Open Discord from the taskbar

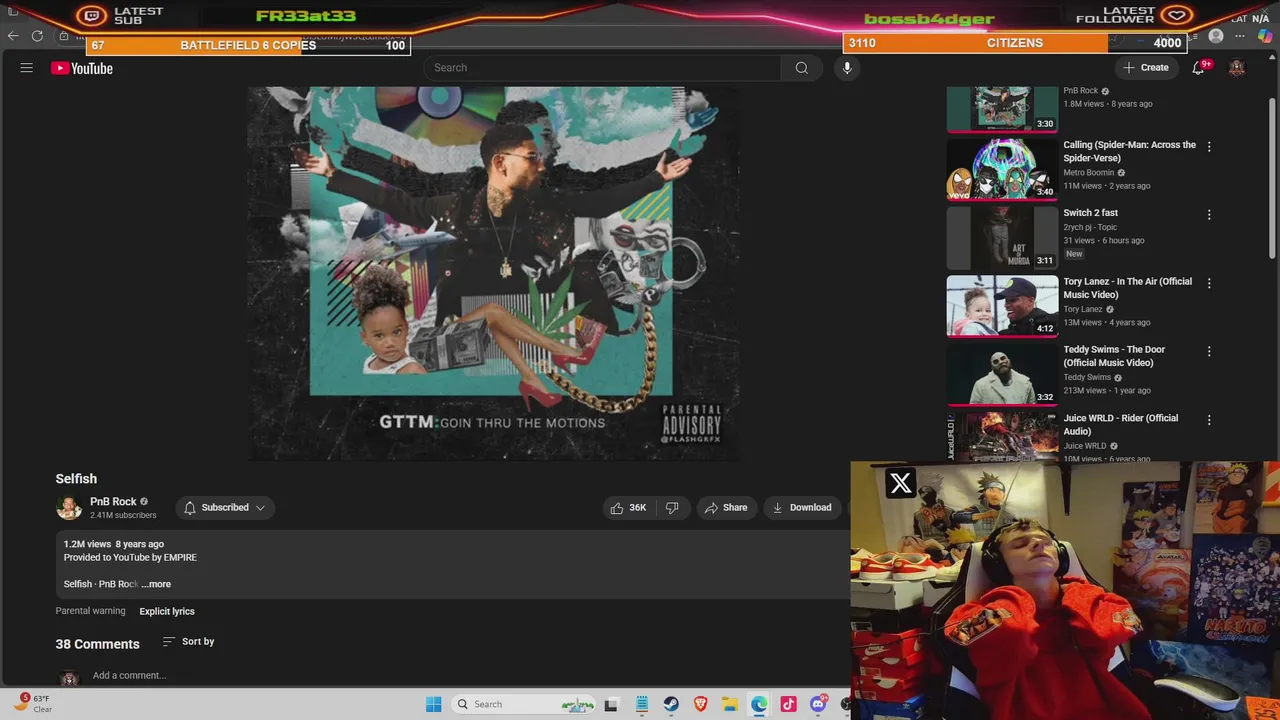[x=818, y=704]
